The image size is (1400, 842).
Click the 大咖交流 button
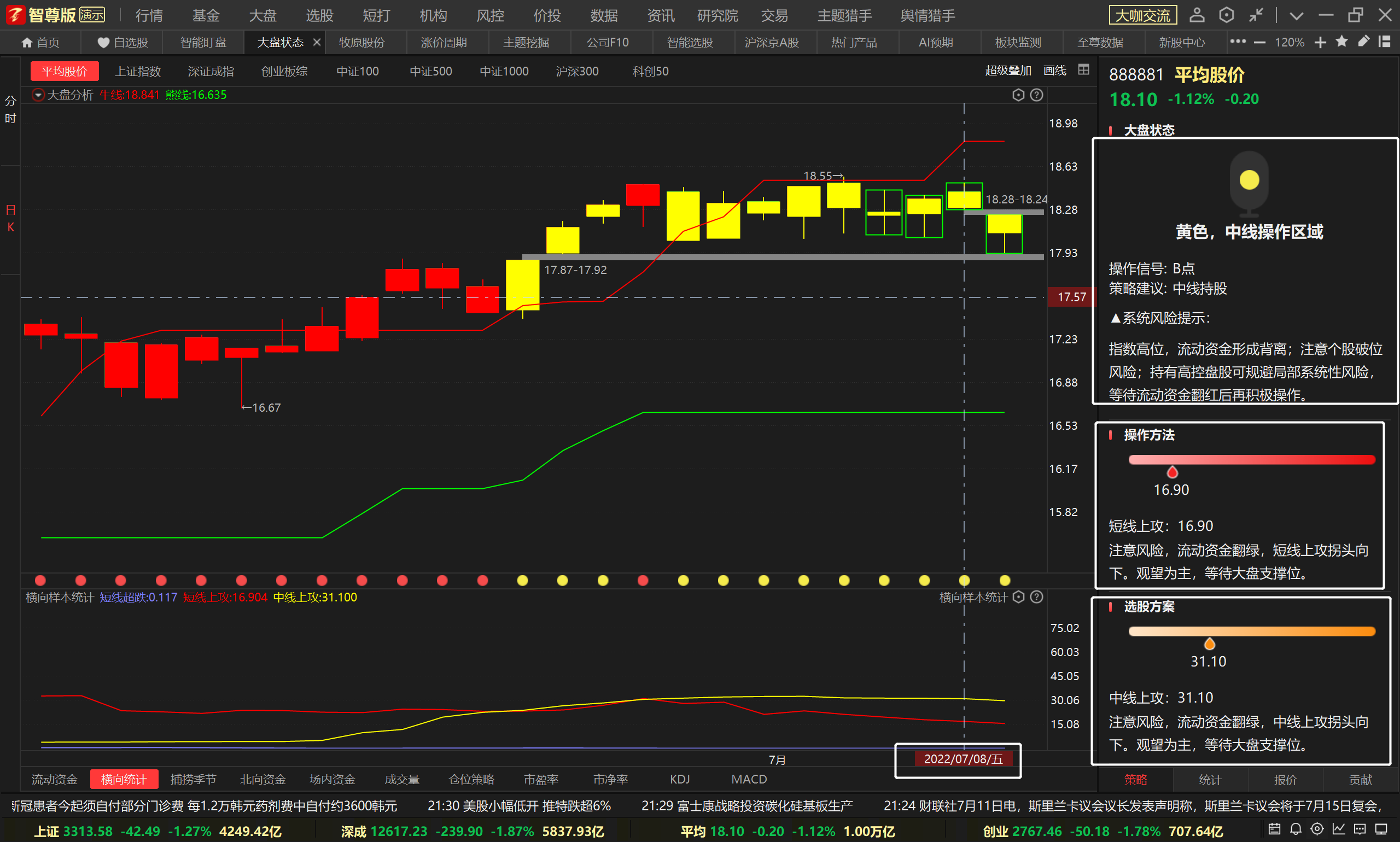(1142, 15)
